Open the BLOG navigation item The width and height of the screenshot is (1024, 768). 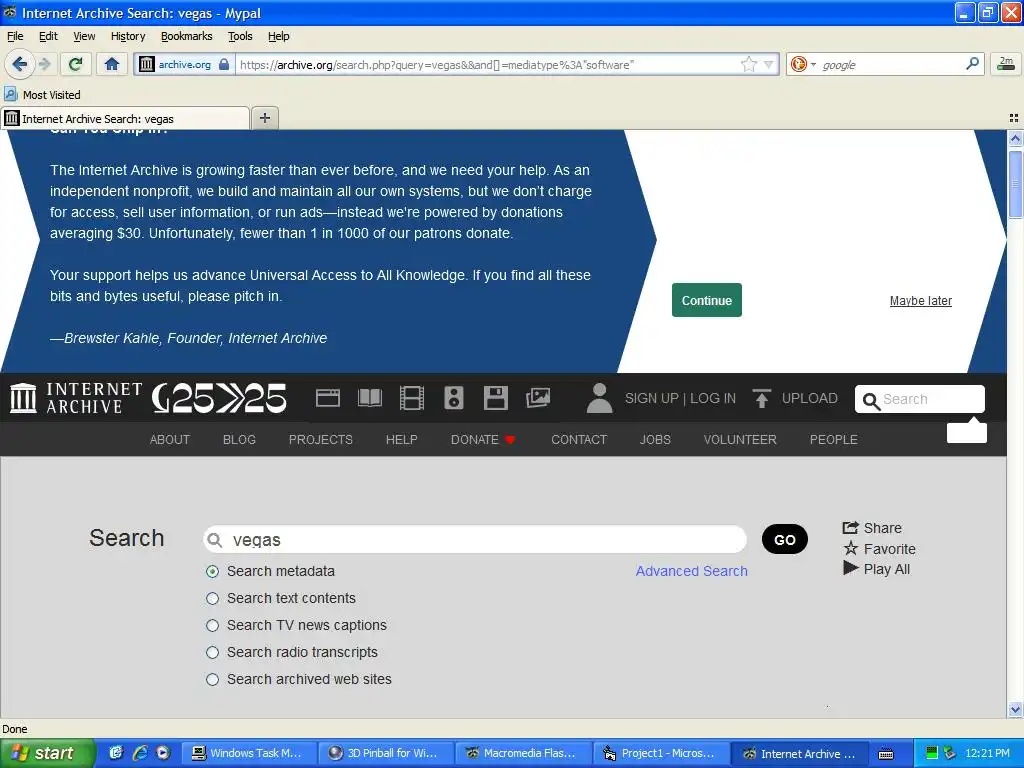click(x=239, y=440)
